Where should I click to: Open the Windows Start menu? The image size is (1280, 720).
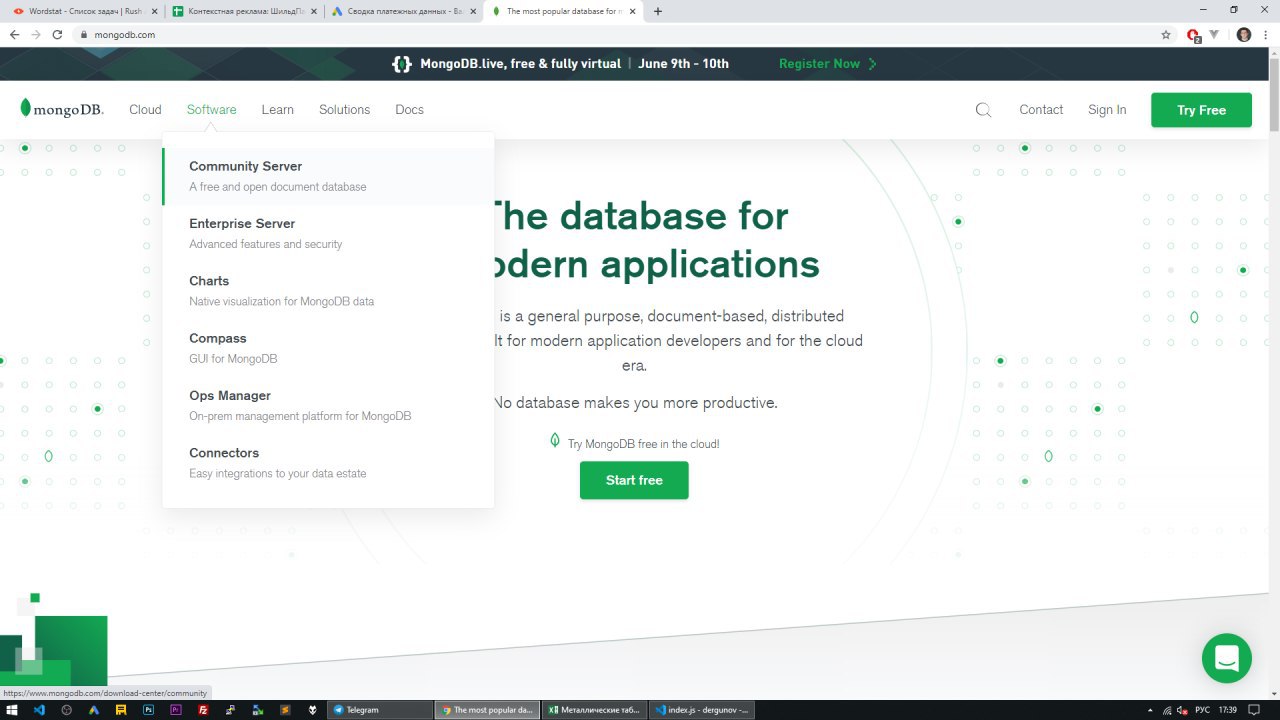[x=13, y=710]
